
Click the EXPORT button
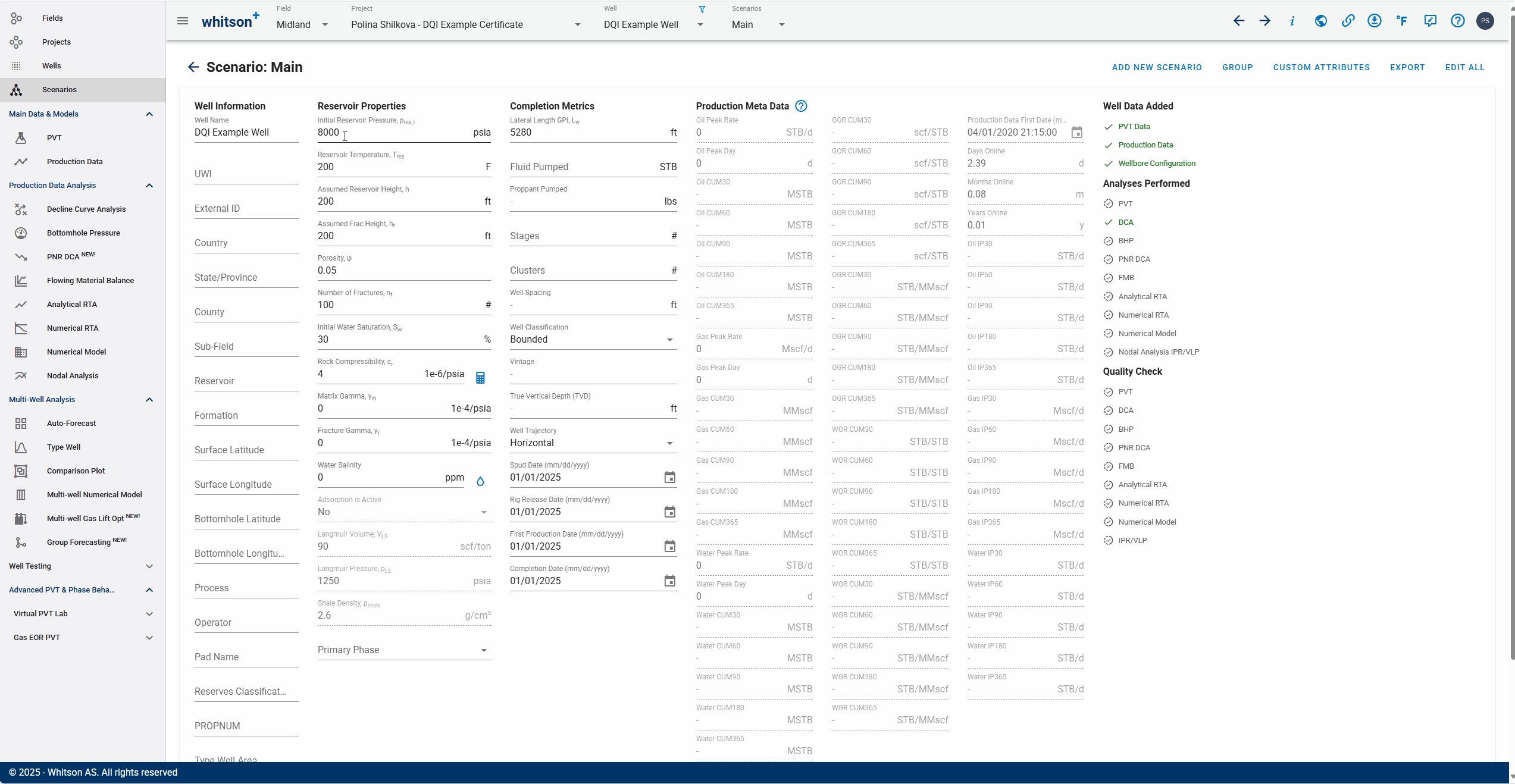pos(1407,67)
